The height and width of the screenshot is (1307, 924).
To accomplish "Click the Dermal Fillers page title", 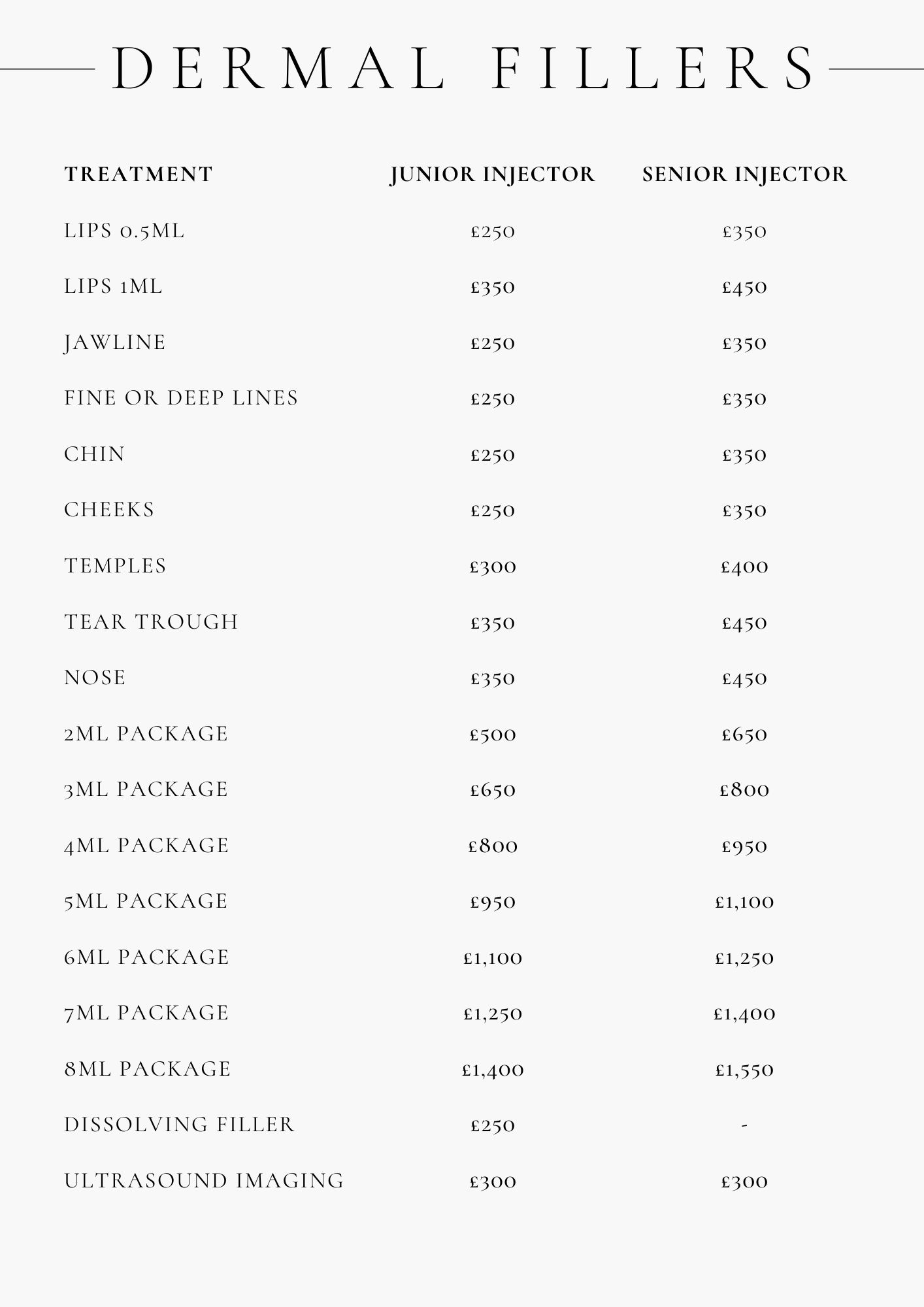I will [x=462, y=68].
